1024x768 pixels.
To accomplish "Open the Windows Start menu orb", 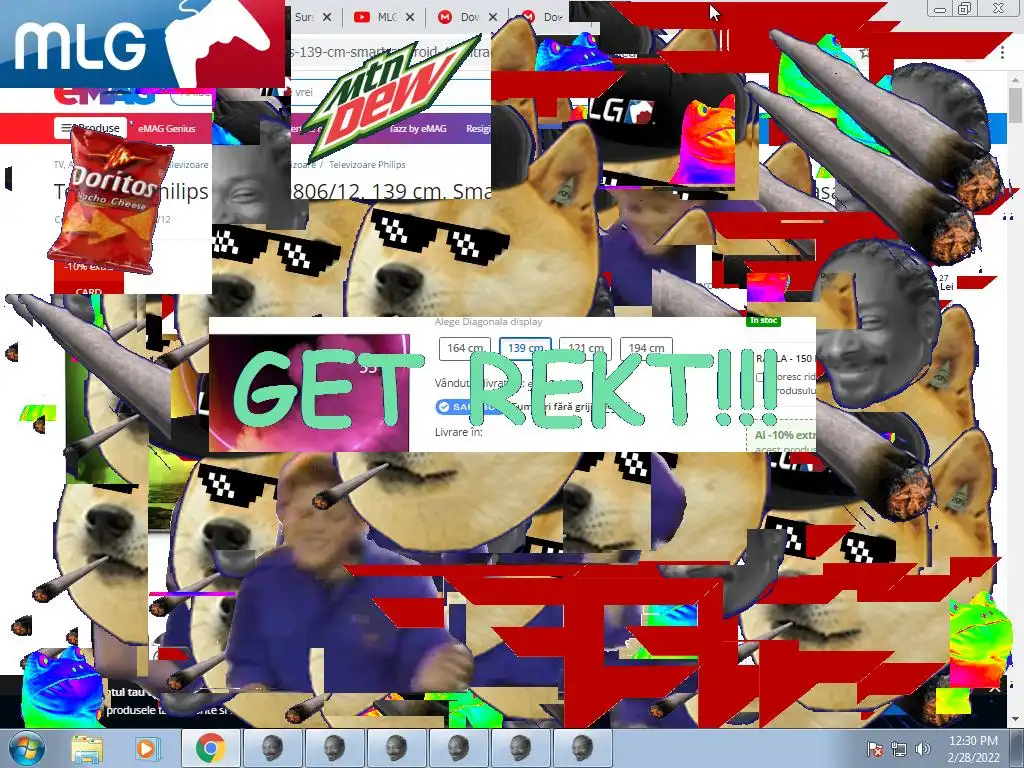I will [27, 748].
